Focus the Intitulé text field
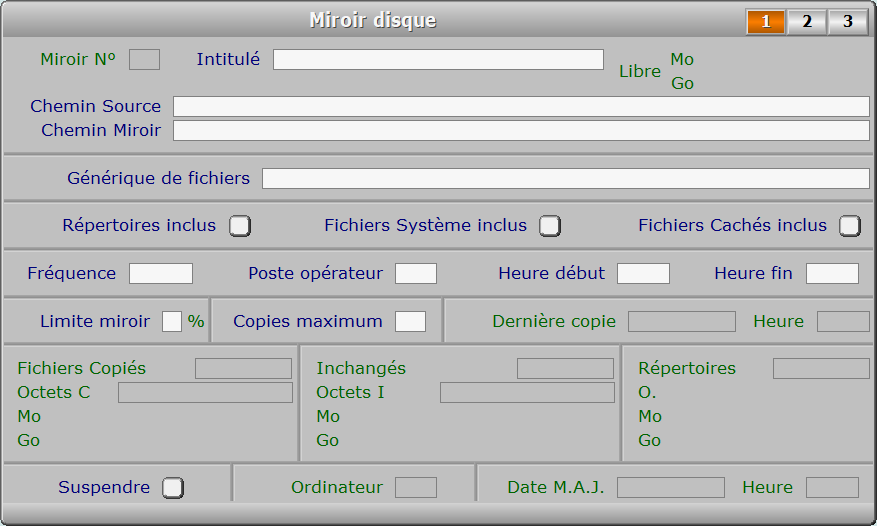The image size is (877, 526). [438, 59]
